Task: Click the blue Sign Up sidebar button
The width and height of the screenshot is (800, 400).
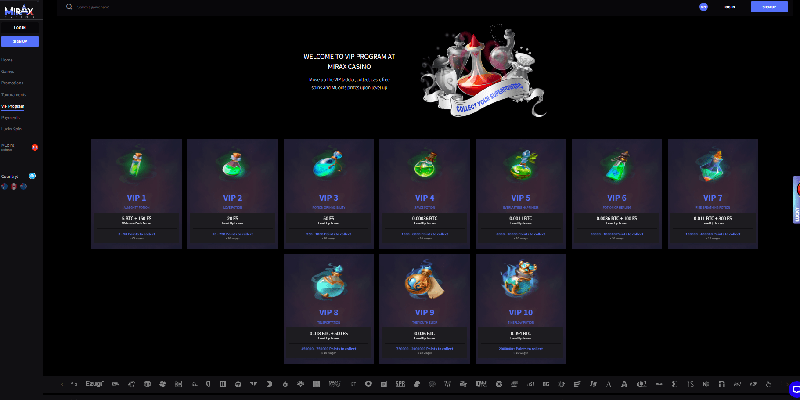Action: point(19,41)
